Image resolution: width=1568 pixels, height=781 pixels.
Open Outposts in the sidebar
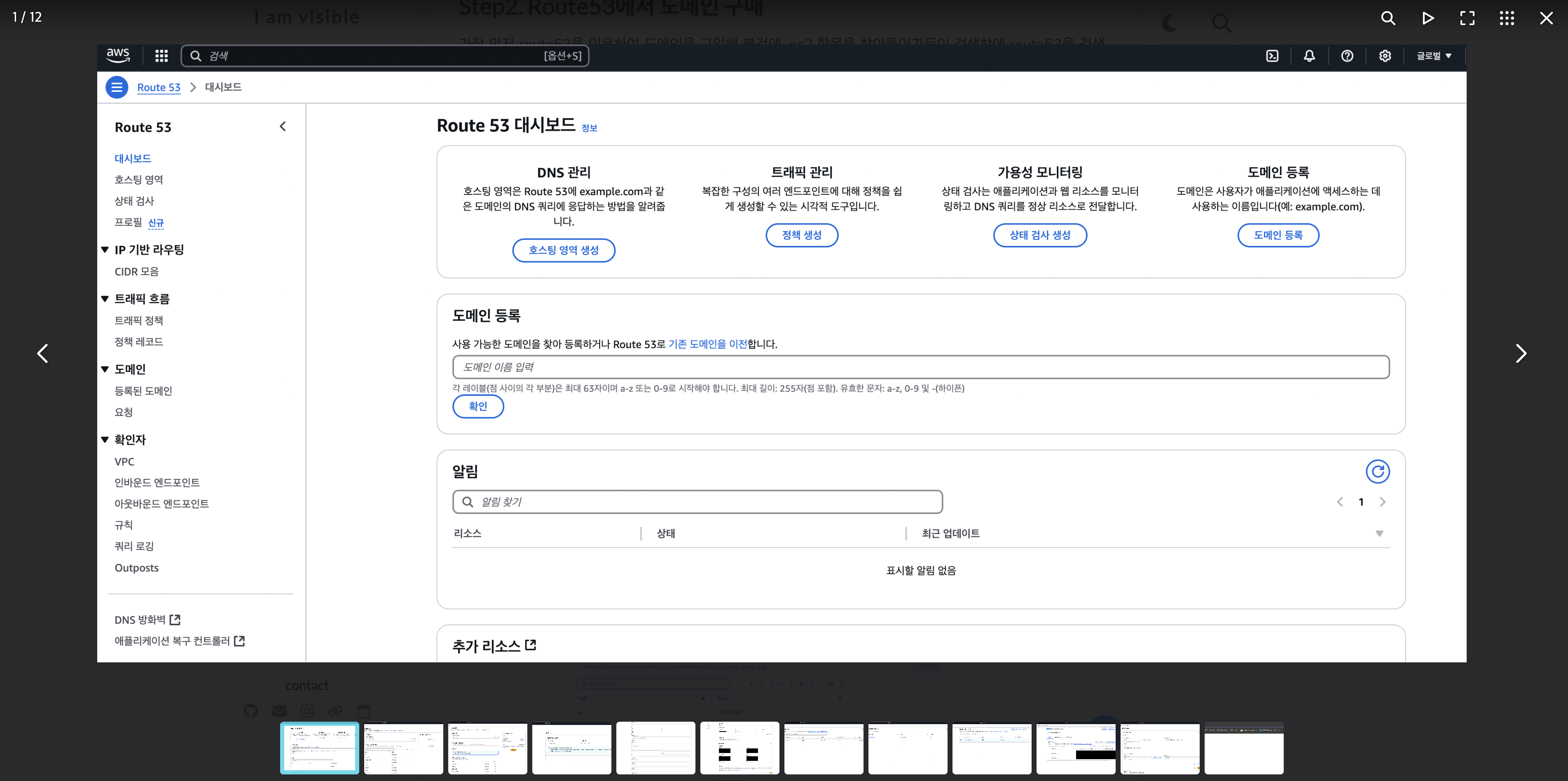[136, 567]
